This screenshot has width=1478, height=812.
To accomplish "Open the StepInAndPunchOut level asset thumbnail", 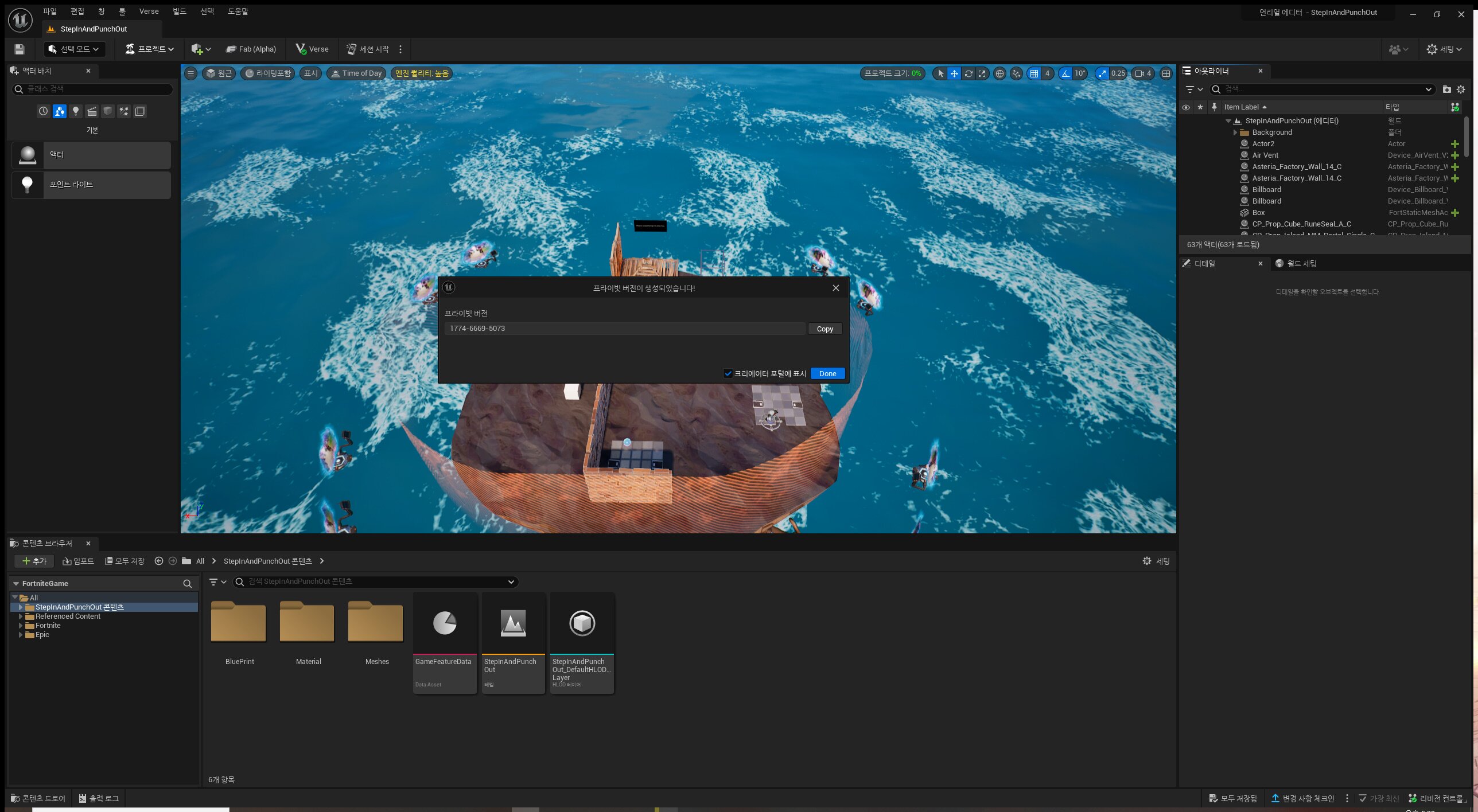I will click(x=513, y=623).
